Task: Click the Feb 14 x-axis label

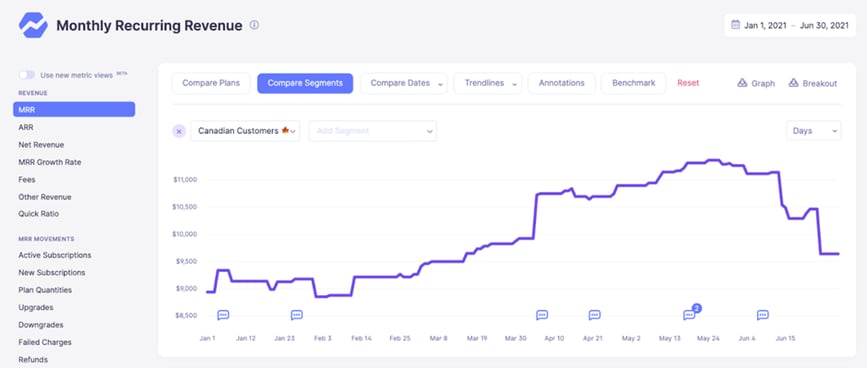Action: point(361,338)
